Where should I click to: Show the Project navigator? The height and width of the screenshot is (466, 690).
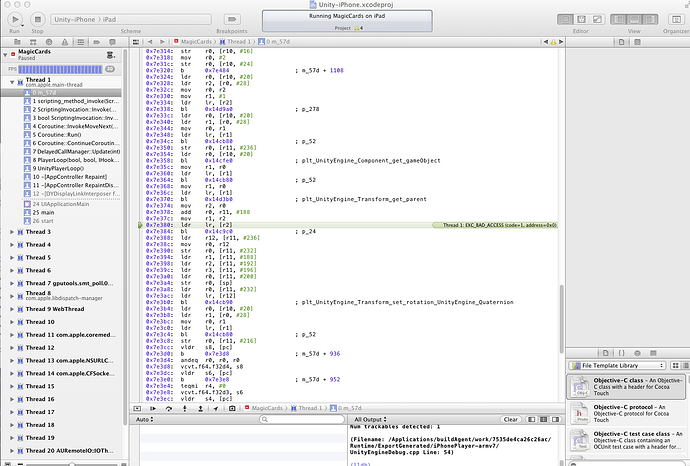pyautogui.click(x=17, y=42)
